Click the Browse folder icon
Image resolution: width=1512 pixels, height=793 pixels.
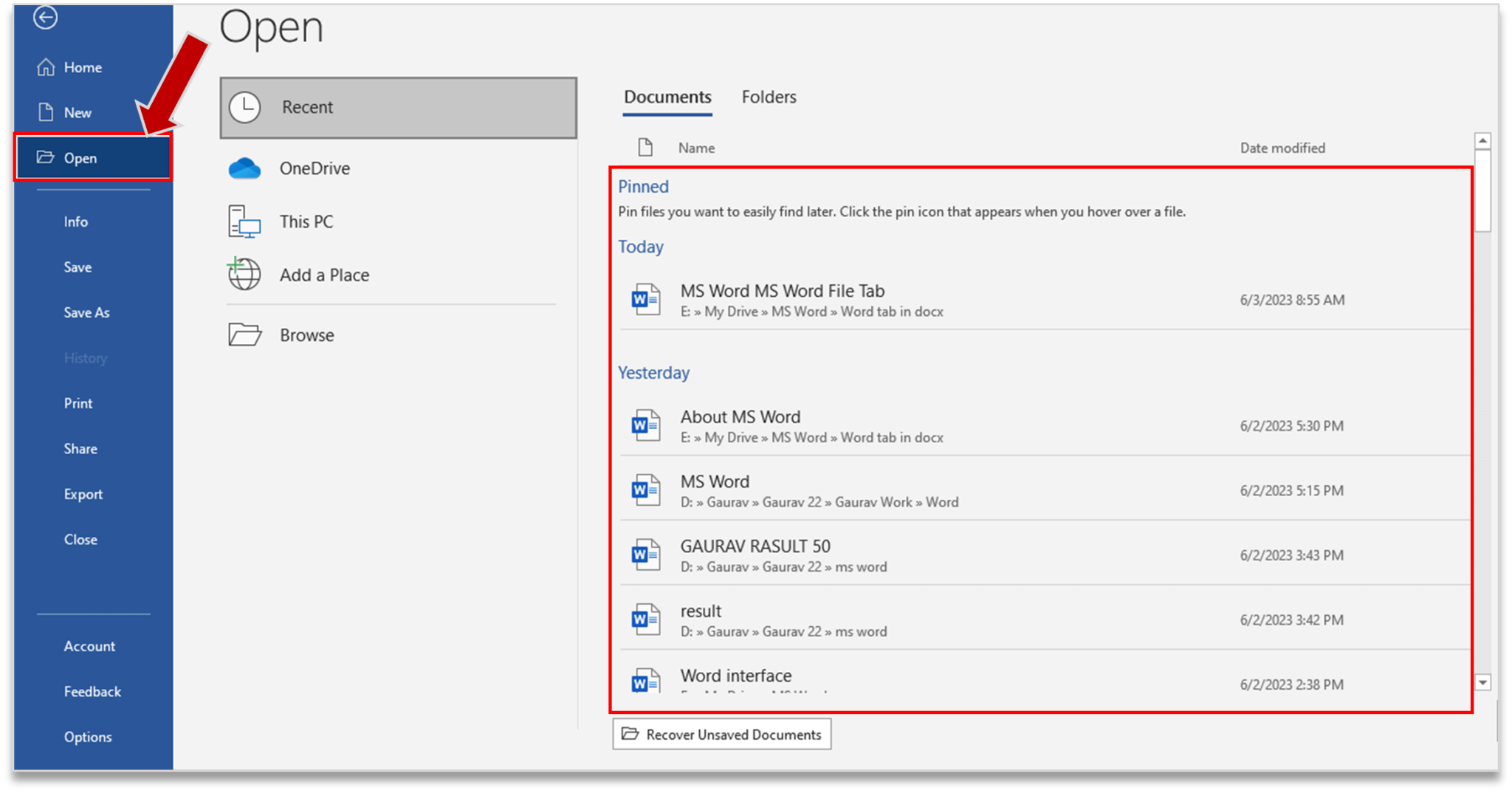(x=244, y=334)
